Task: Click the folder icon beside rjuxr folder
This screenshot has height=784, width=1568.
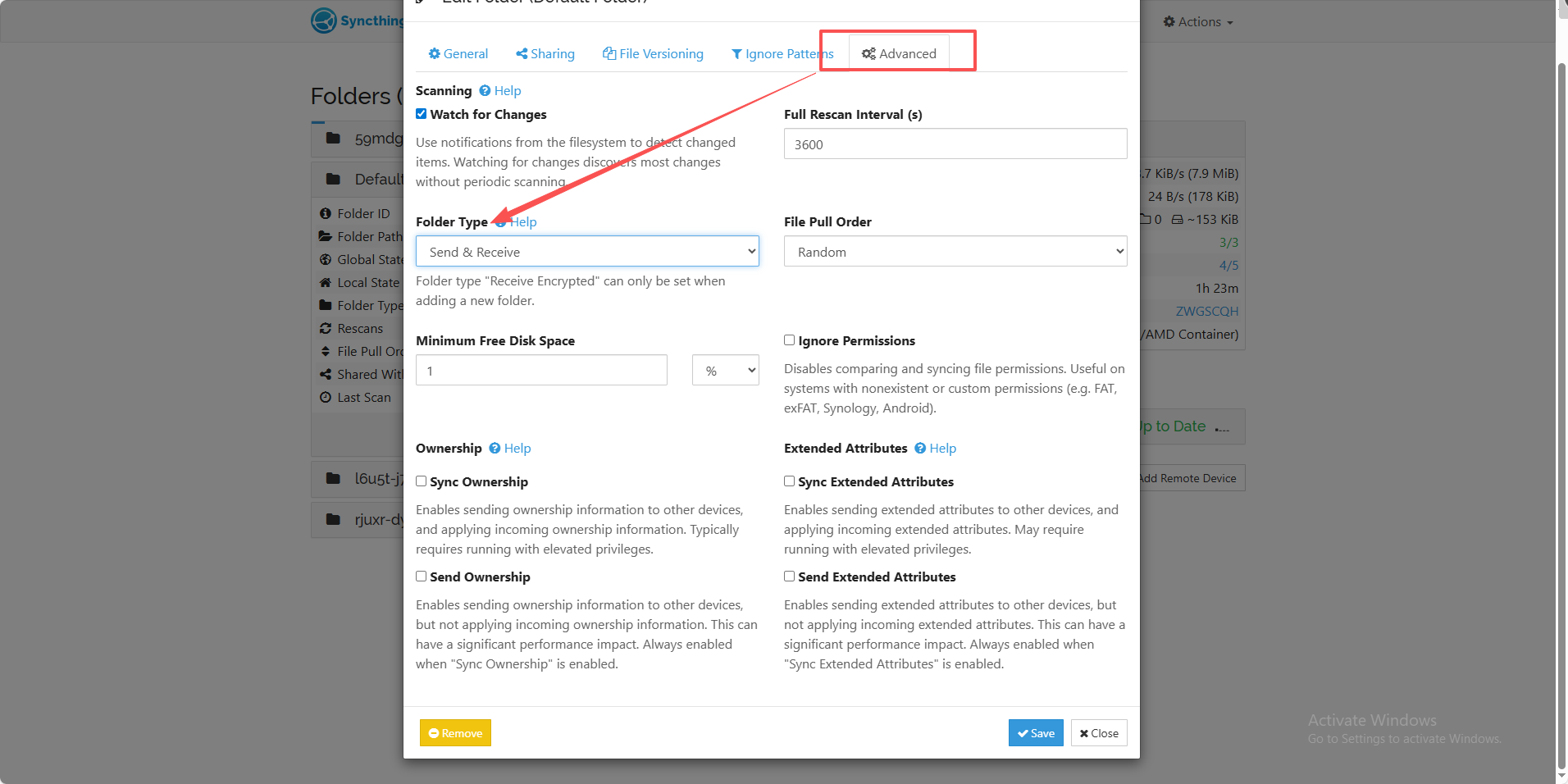Action: coord(333,519)
